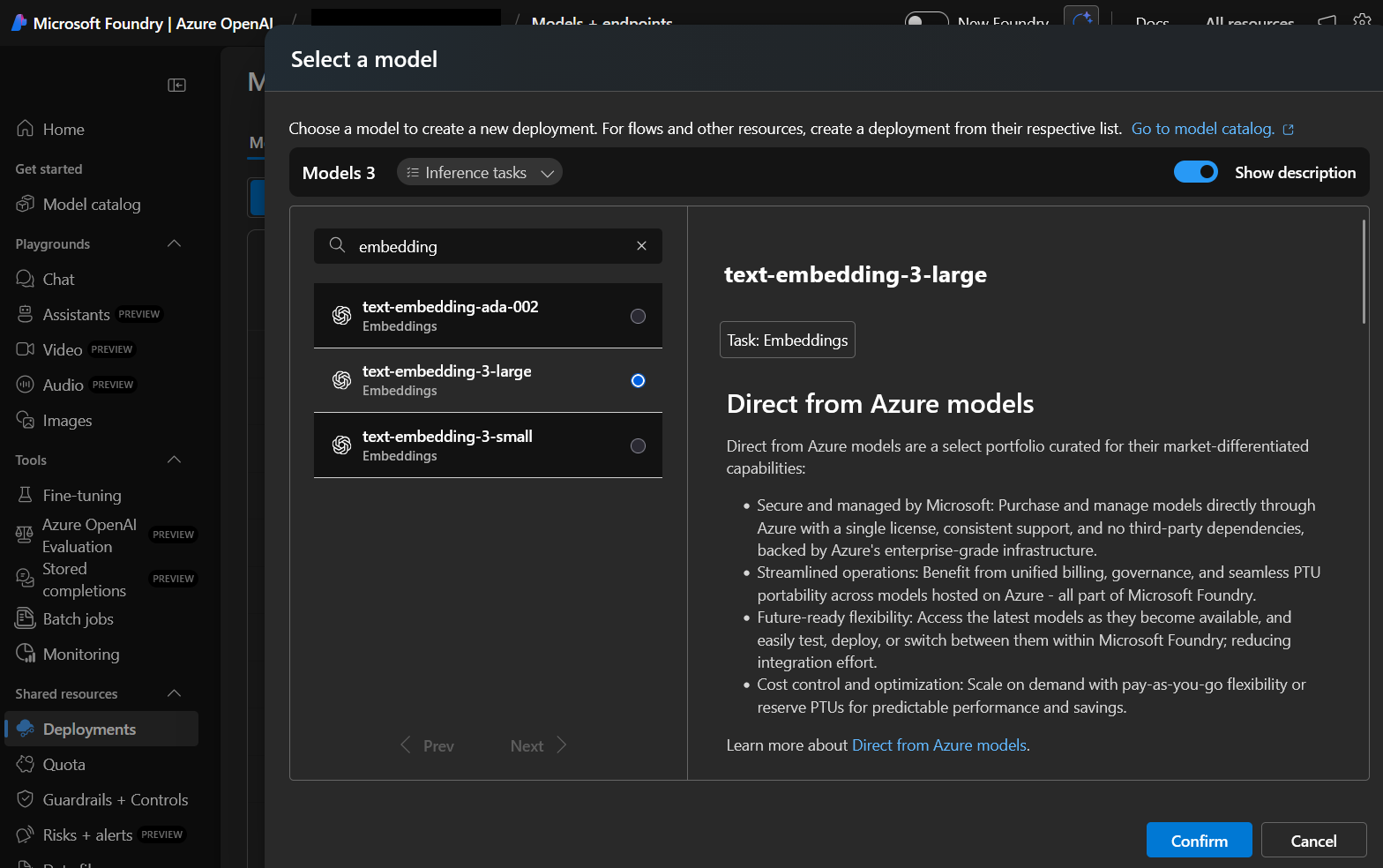Open Deployments in the sidebar
This screenshot has width=1383, height=868.
(x=101, y=729)
